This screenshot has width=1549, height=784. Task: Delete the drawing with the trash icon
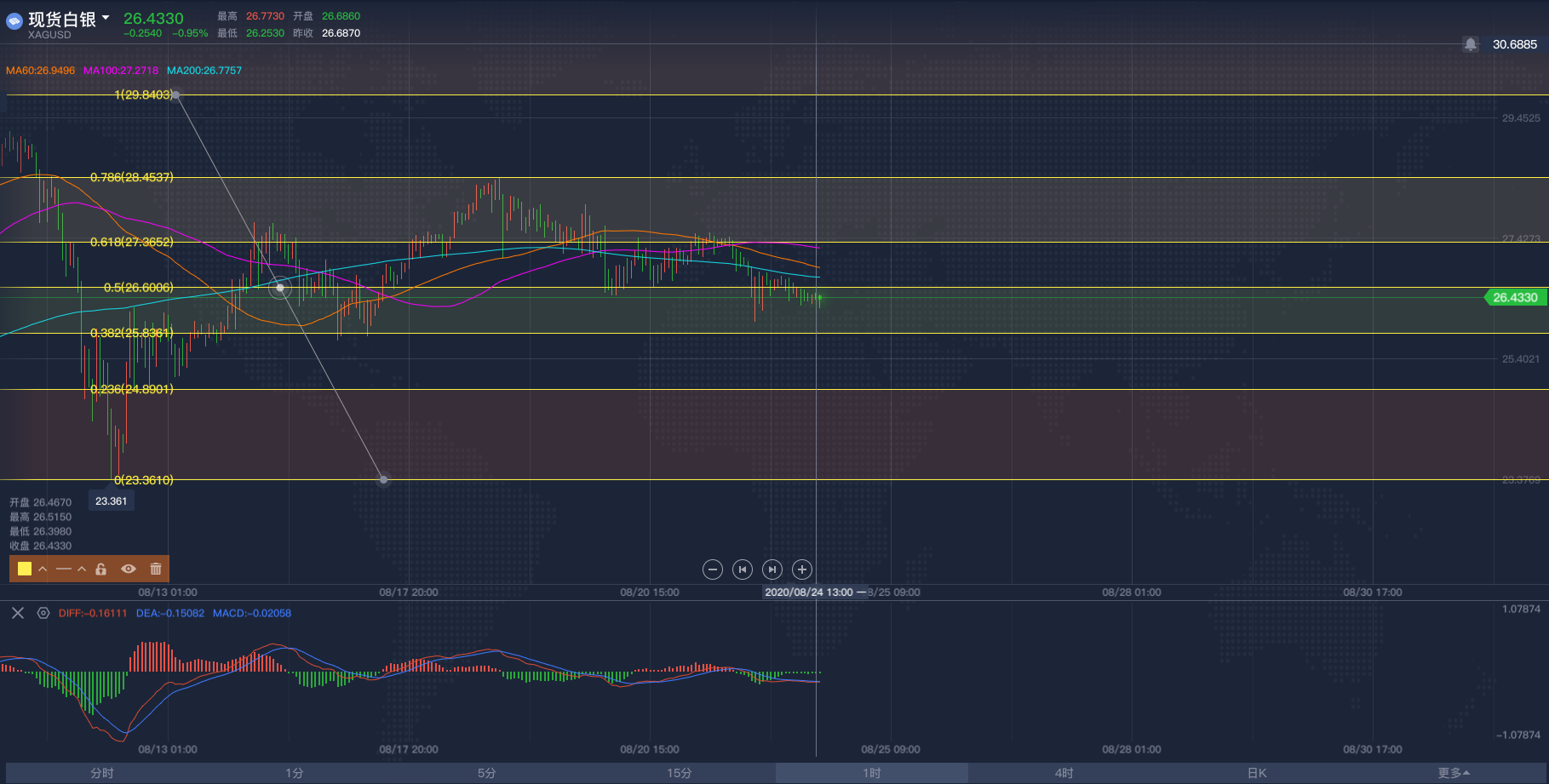(156, 569)
